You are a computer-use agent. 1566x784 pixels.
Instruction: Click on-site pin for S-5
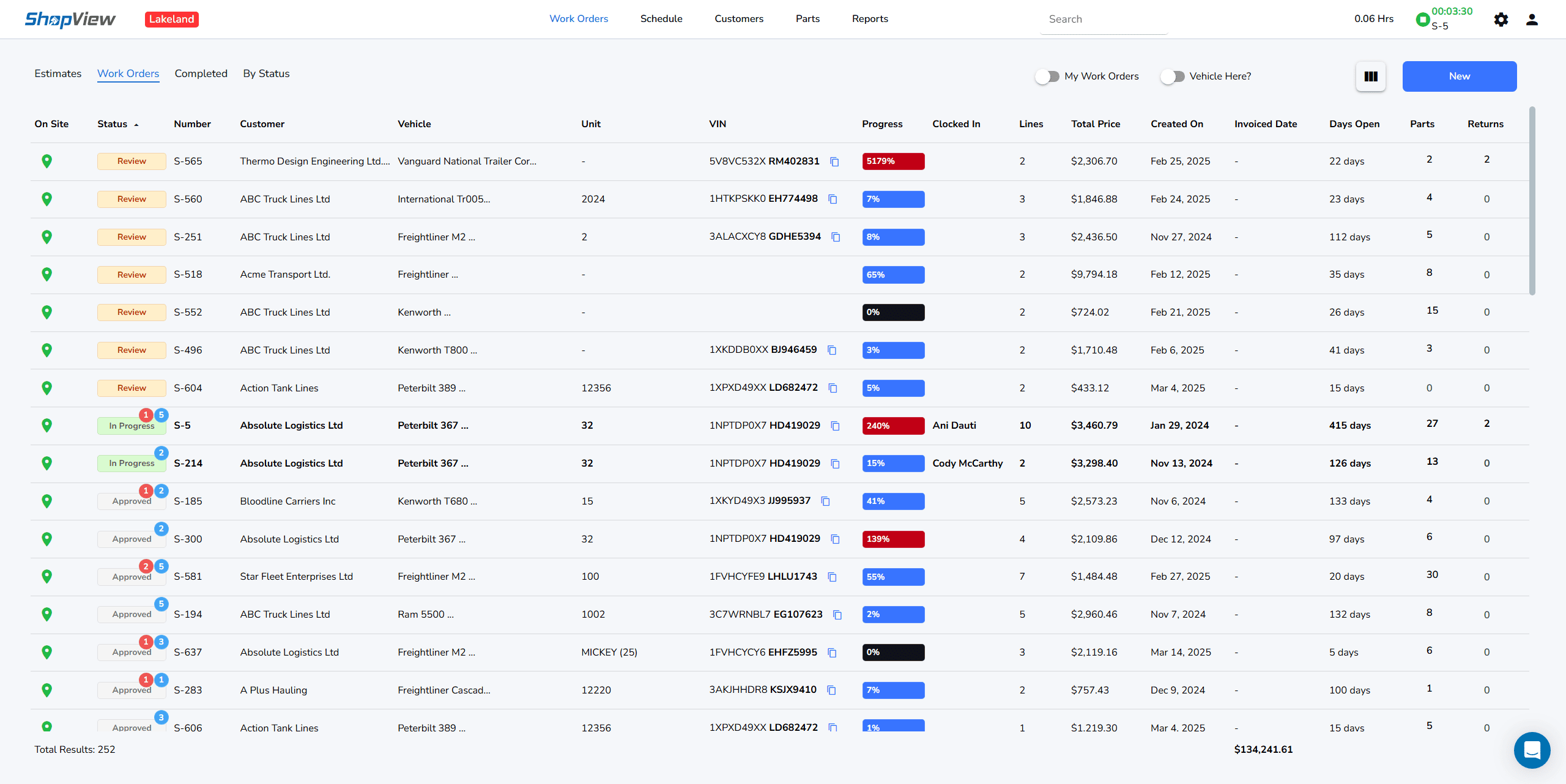tap(46, 426)
